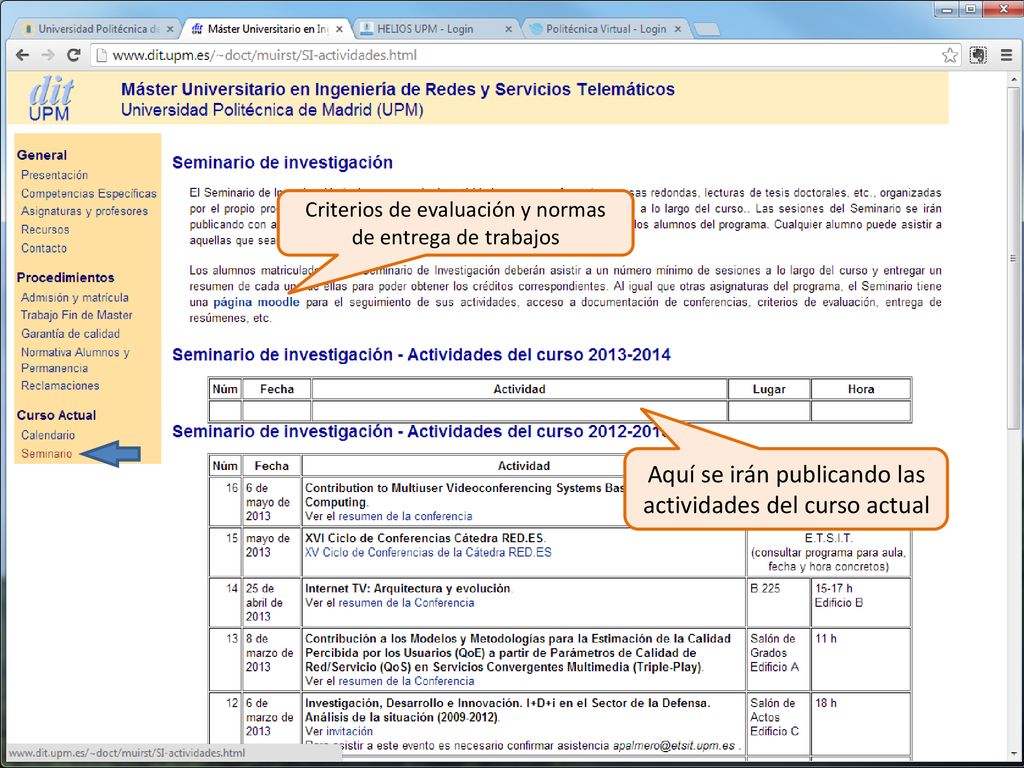This screenshot has height=768, width=1024.
Task: Open Asignaturas y profesores link
Action: 84,211
